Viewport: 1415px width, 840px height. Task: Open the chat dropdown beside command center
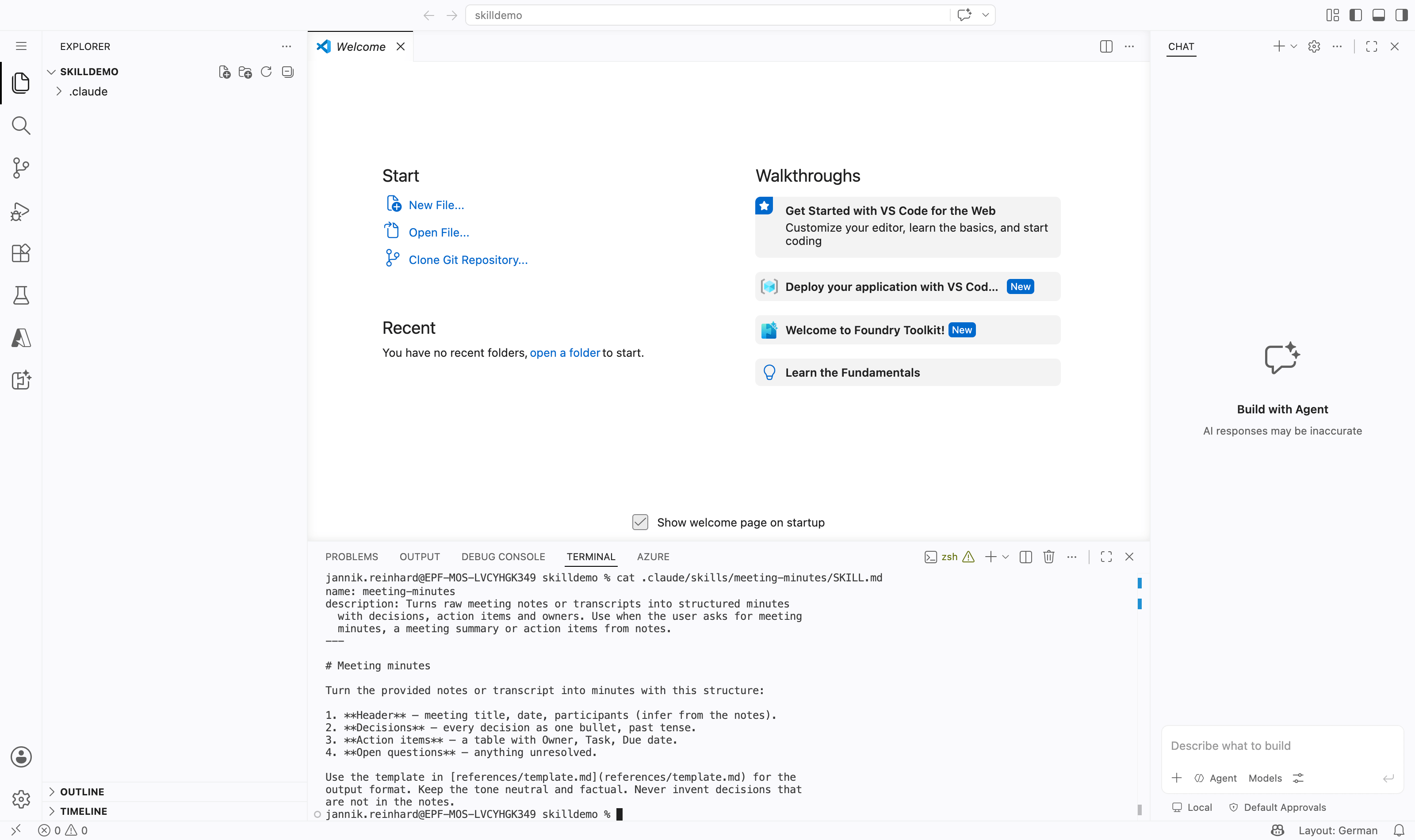pyautogui.click(x=985, y=15)
